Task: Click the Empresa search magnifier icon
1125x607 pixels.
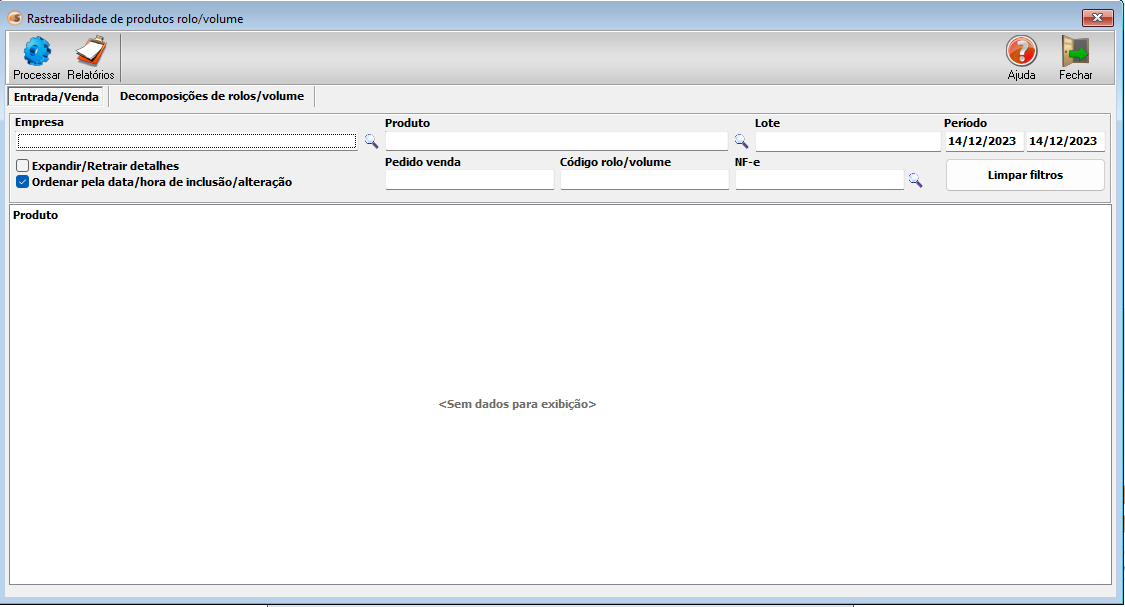Action: point(371,142)
